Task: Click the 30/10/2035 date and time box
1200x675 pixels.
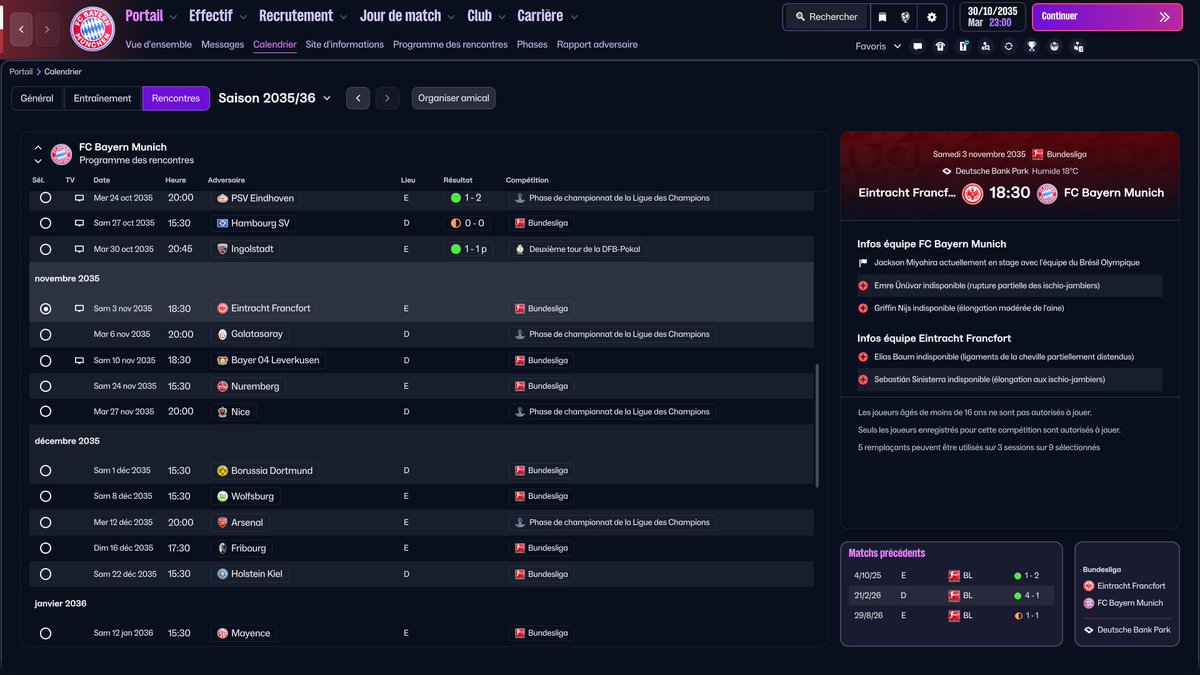Action: point(992,17)
